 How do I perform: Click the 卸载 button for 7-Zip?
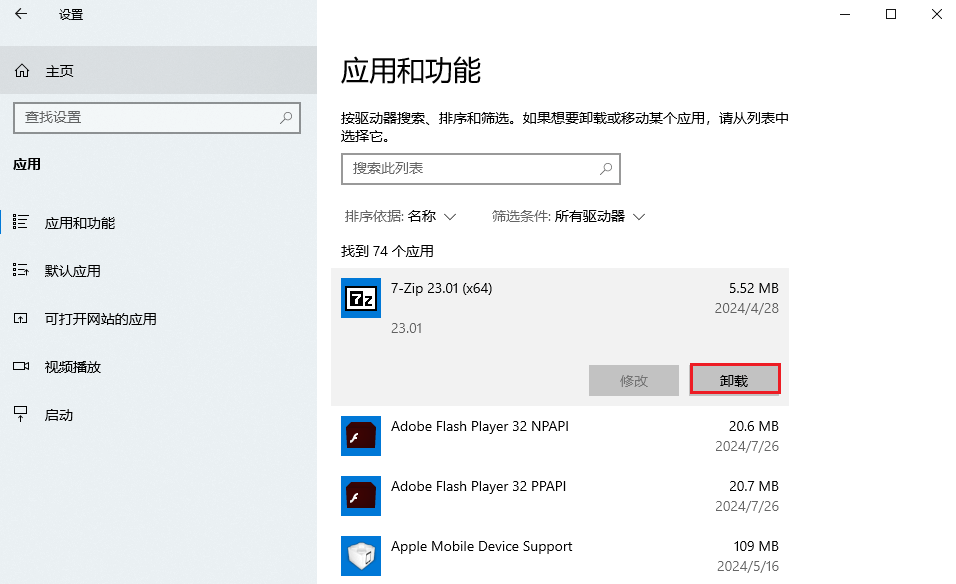coord(735,379)
